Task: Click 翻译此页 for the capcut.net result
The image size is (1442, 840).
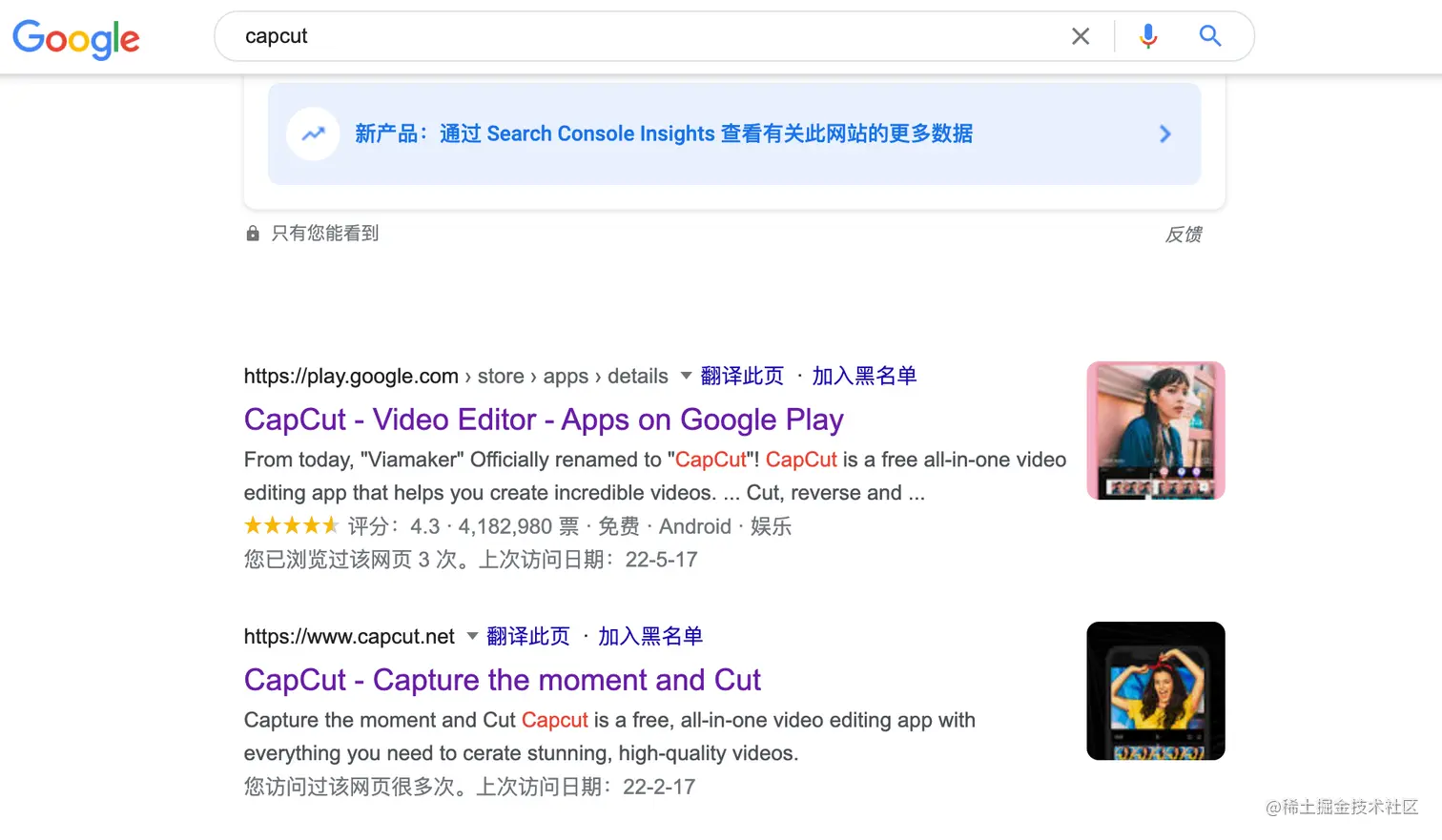Action: 528,636
